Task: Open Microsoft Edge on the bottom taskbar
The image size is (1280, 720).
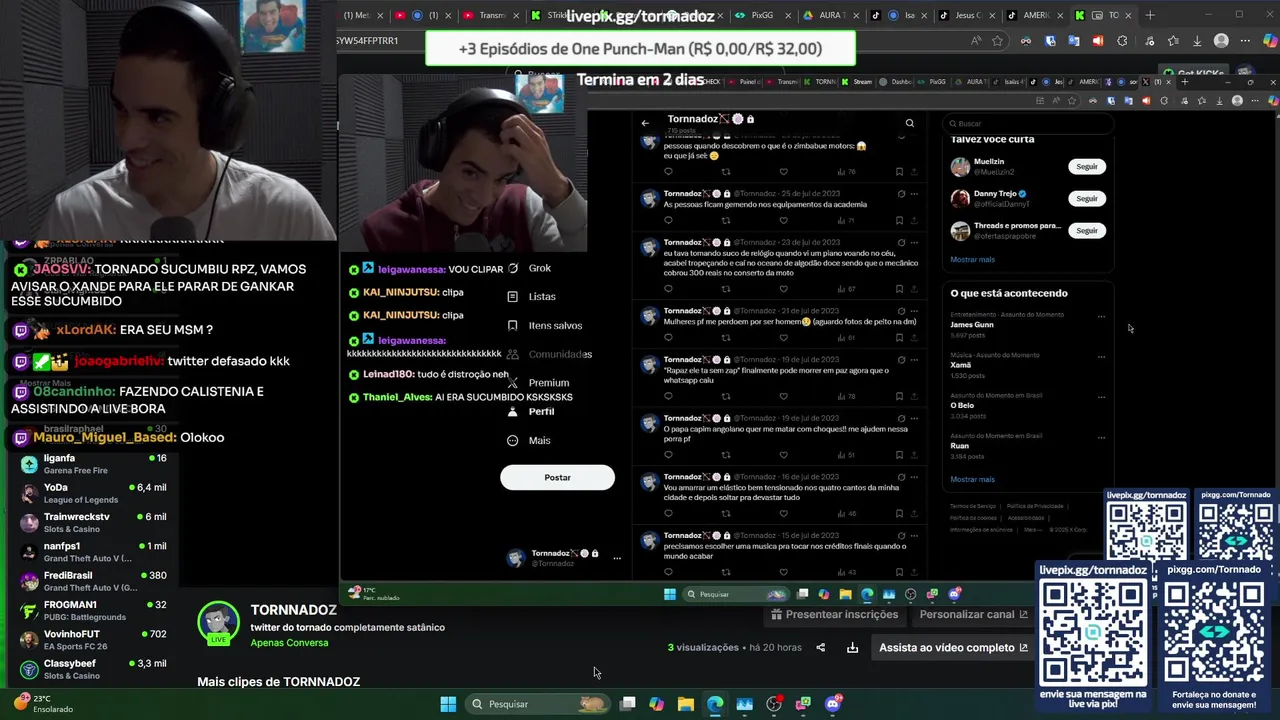Action: pos(715,704)
